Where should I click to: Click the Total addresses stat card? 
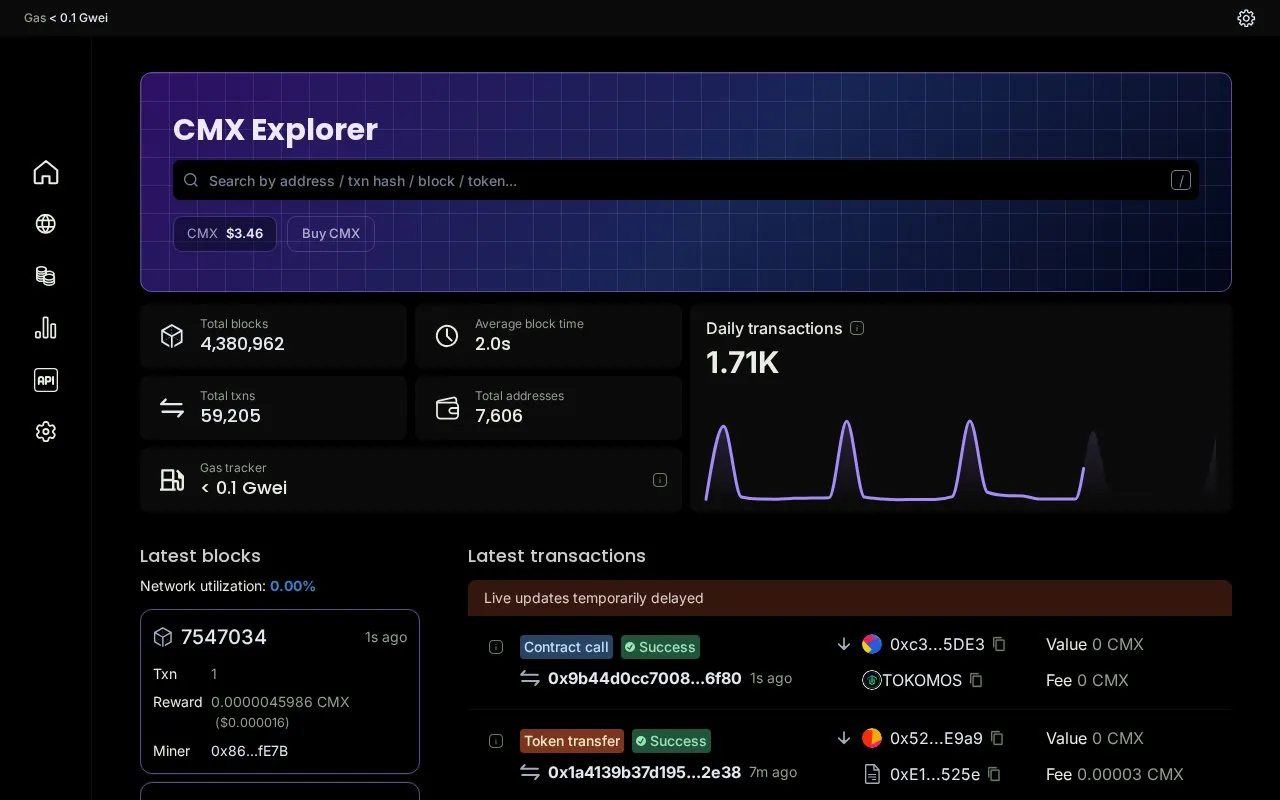click(x=548, y=408)
